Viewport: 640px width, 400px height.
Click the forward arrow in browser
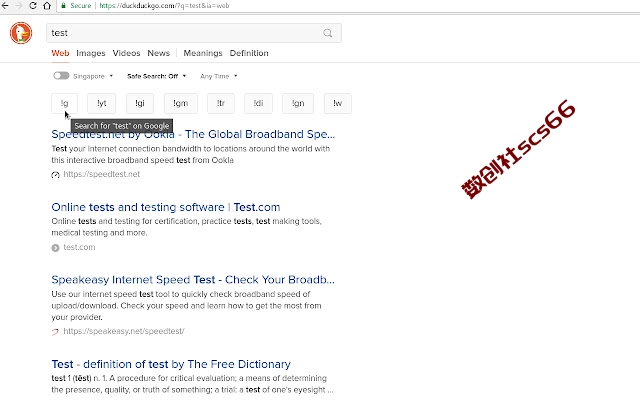pos(19,6)
